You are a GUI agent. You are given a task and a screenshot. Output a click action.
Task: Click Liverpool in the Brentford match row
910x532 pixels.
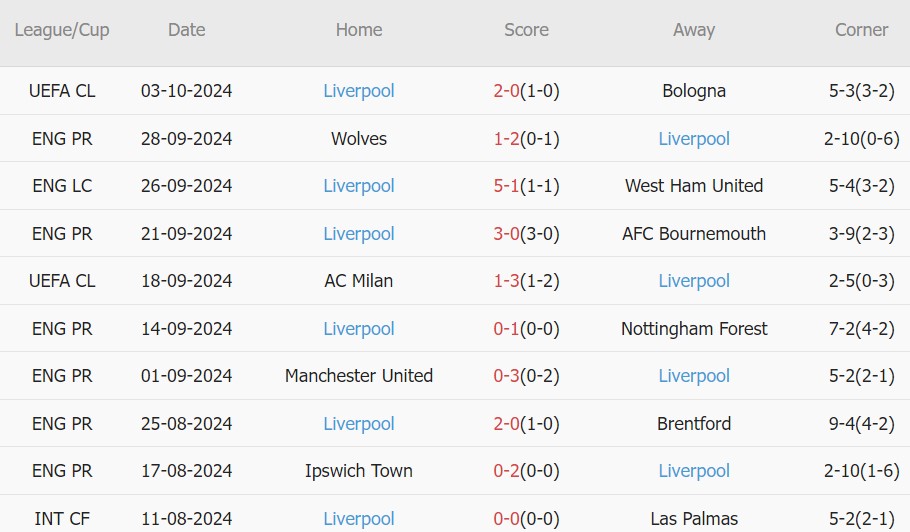coord(359,424)
